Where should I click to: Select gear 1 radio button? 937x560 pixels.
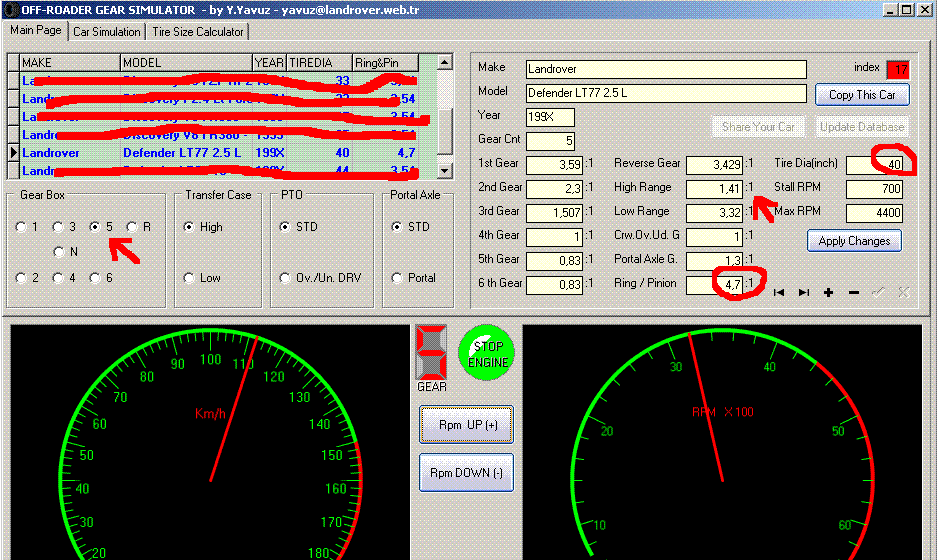coord(21,227)
